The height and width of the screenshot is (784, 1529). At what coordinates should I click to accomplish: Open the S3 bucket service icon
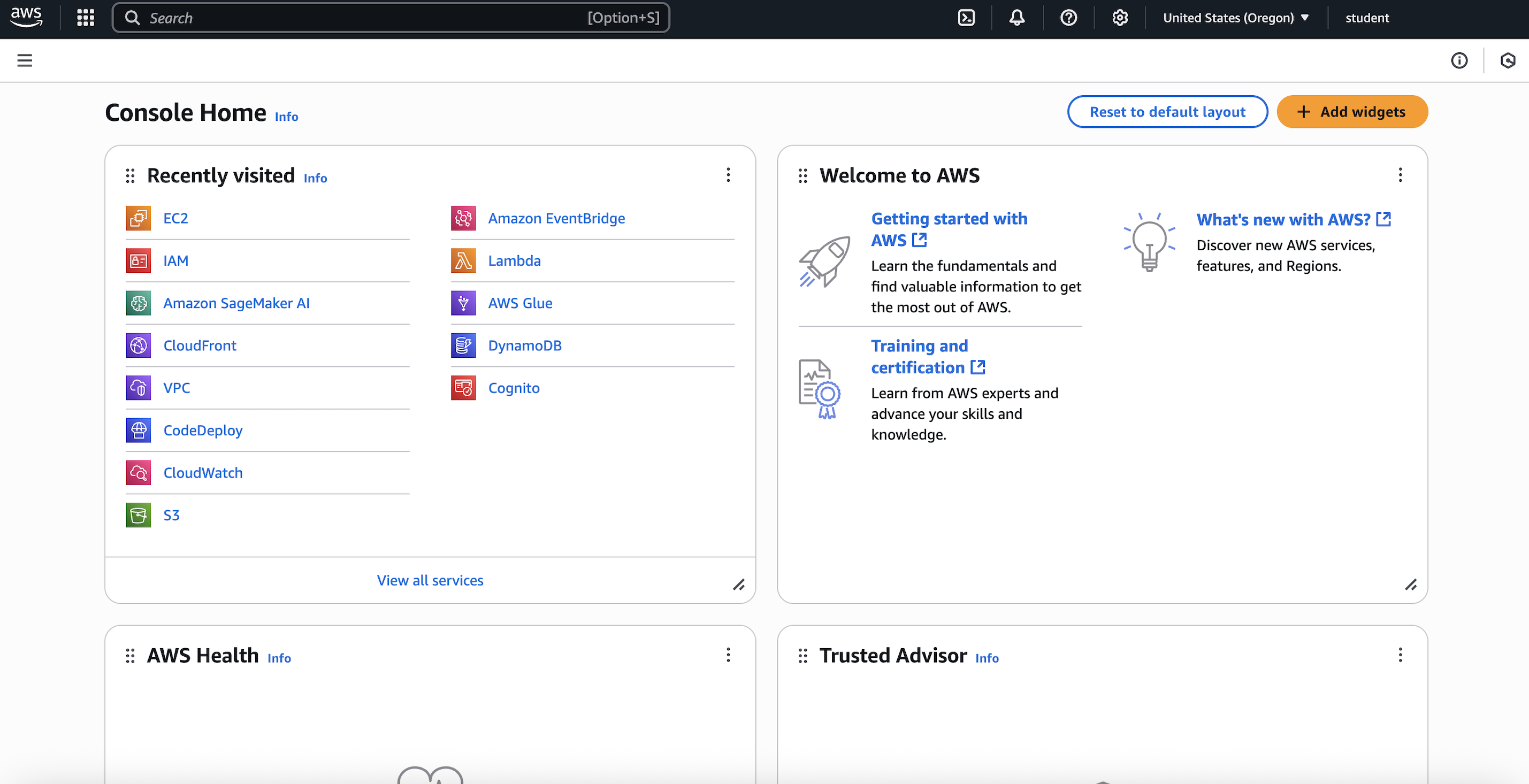click(x=139, y=515)
